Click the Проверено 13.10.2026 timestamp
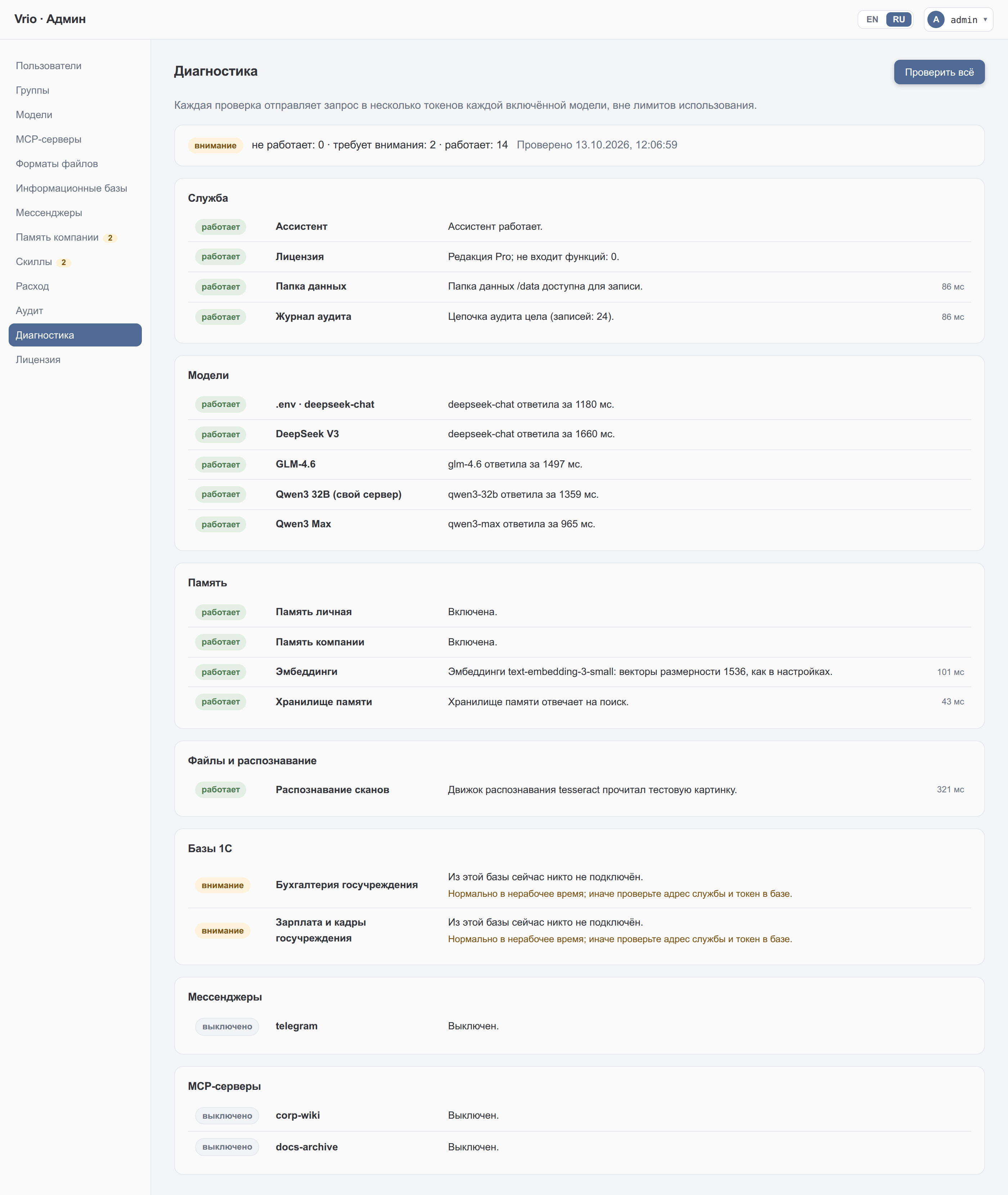Screen dimensions: 1008x1195 [597, 145]
